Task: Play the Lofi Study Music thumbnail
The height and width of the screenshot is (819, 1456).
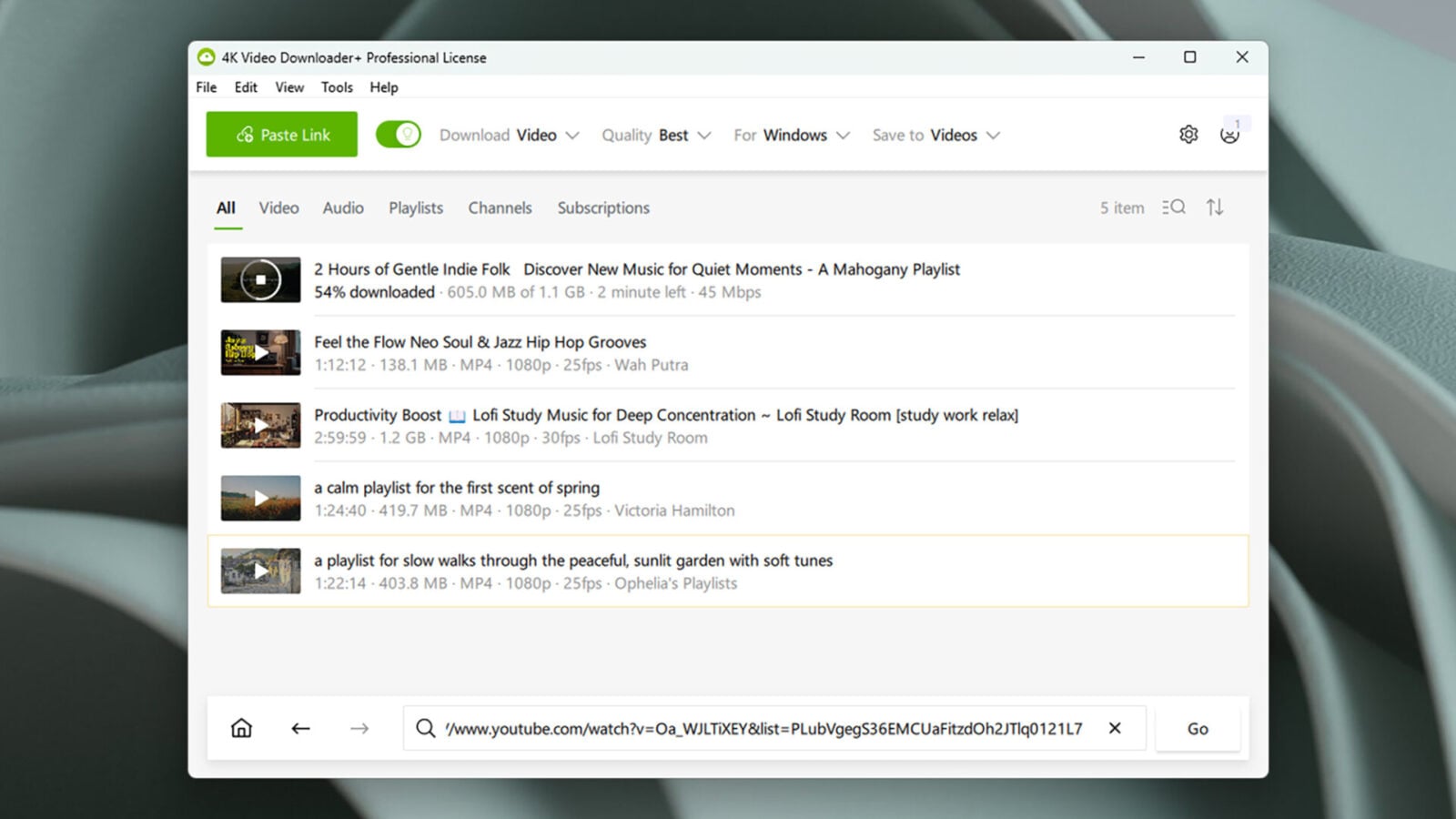Action: pyautogui.click(x=260, y=425)
